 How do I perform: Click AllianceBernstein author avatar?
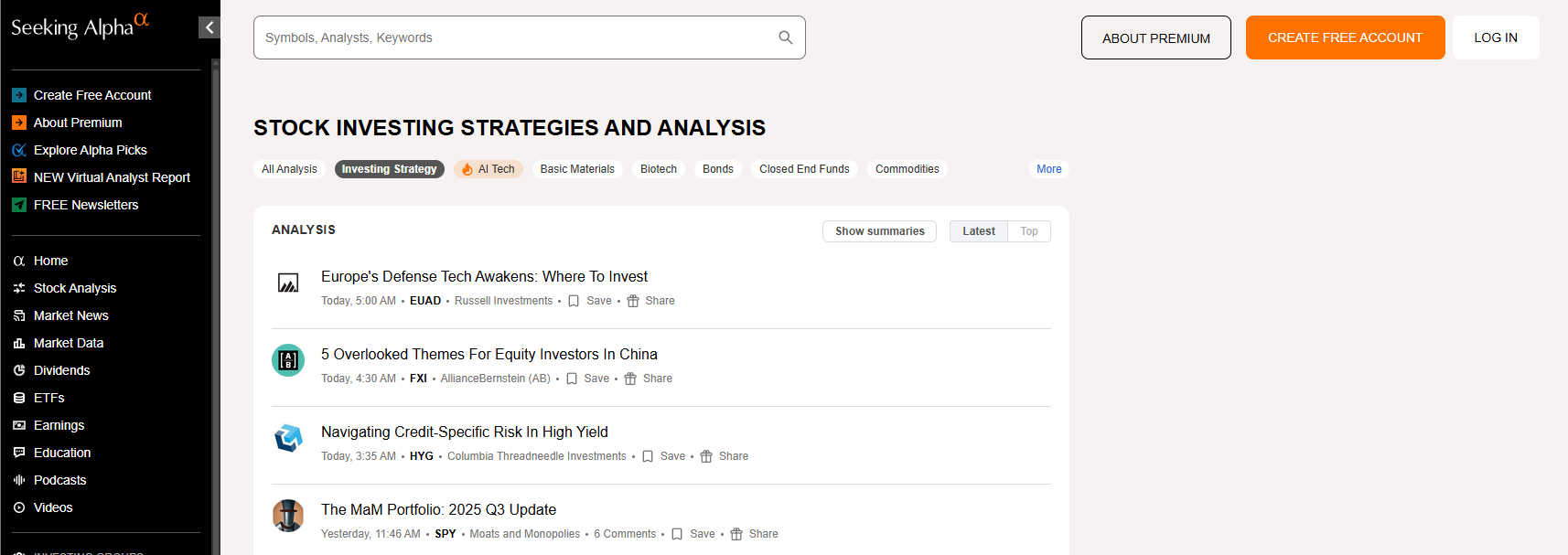coord(288,360)
